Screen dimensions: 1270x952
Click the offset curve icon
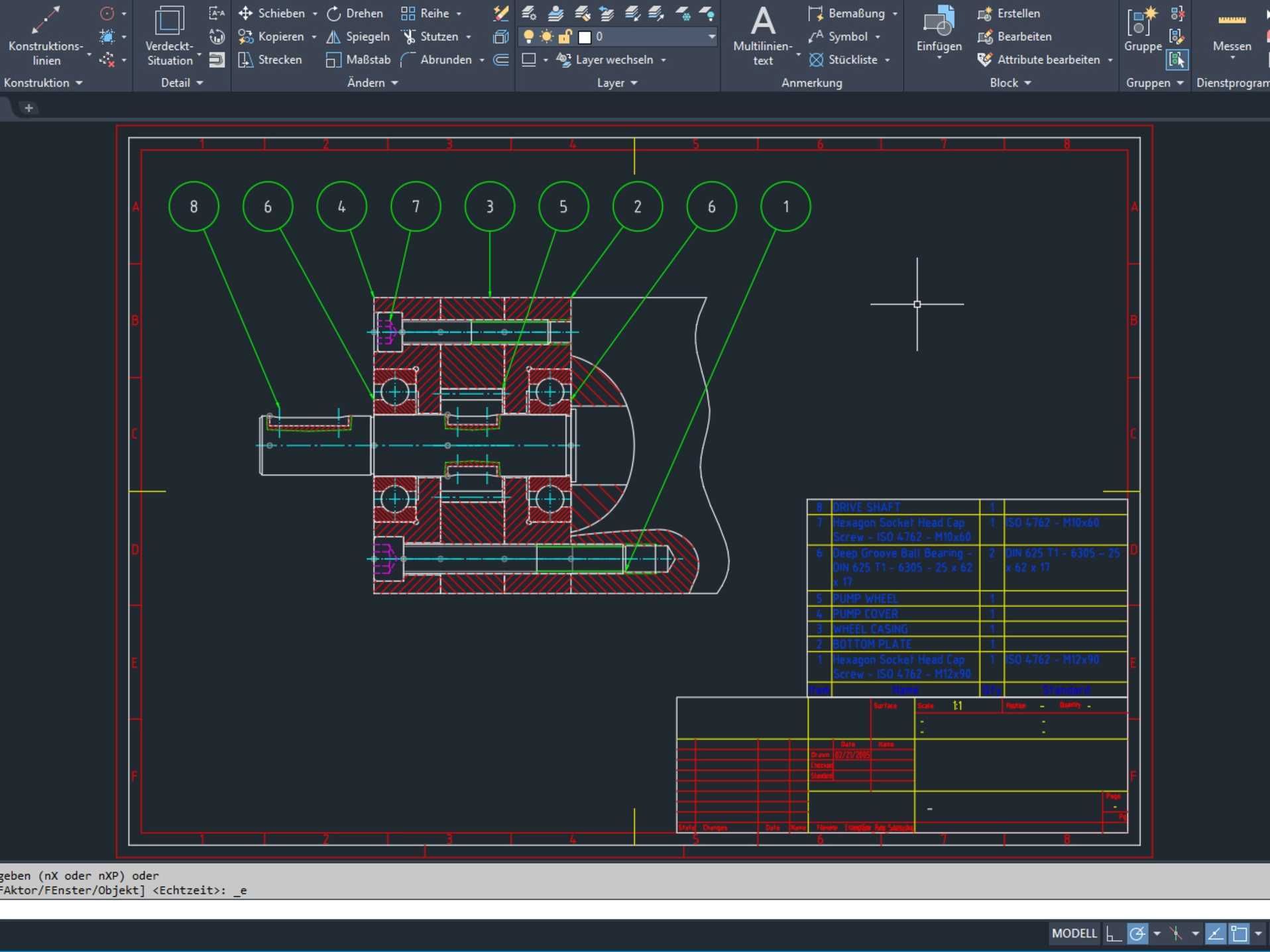[x=501, y=60]
